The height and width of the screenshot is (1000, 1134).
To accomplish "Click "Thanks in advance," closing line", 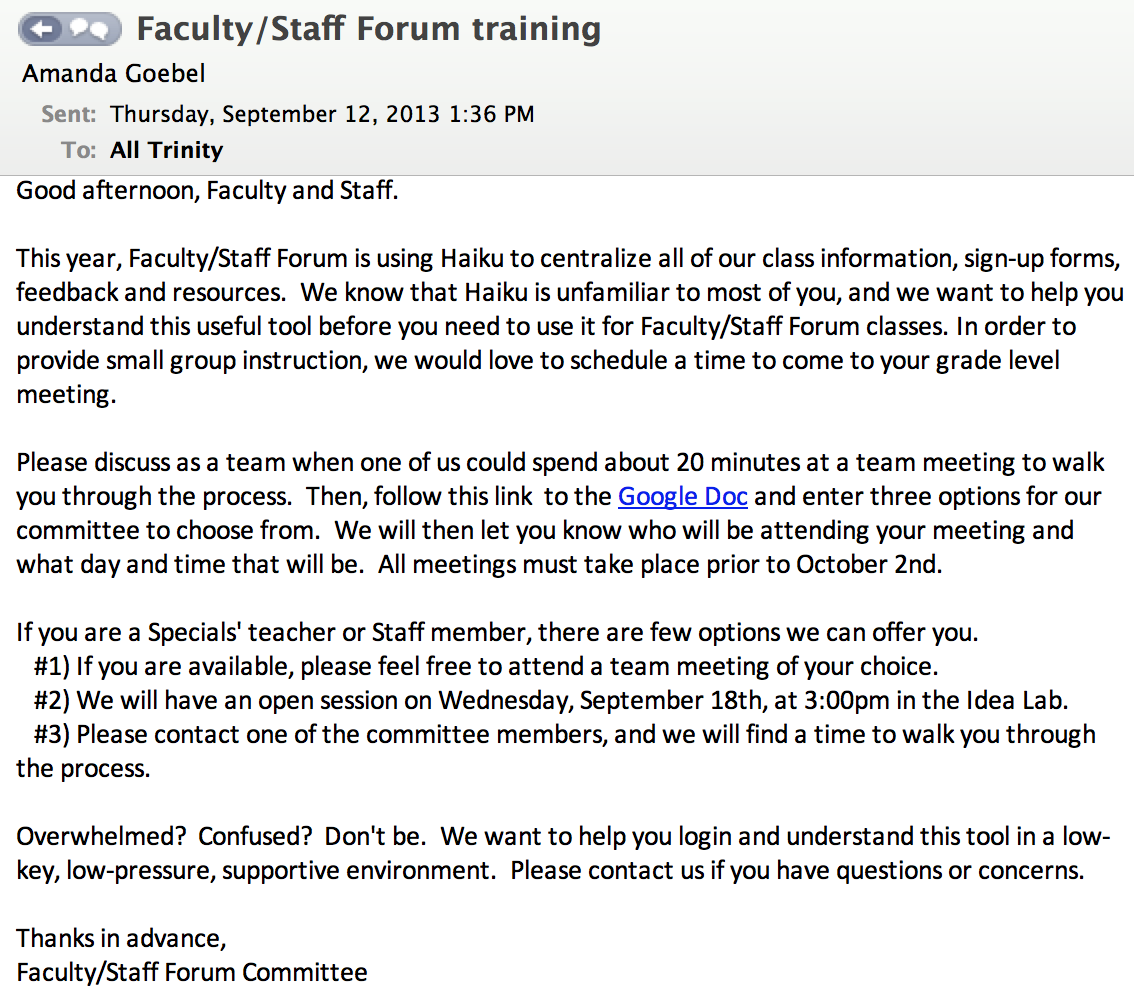I will (122, 938).
